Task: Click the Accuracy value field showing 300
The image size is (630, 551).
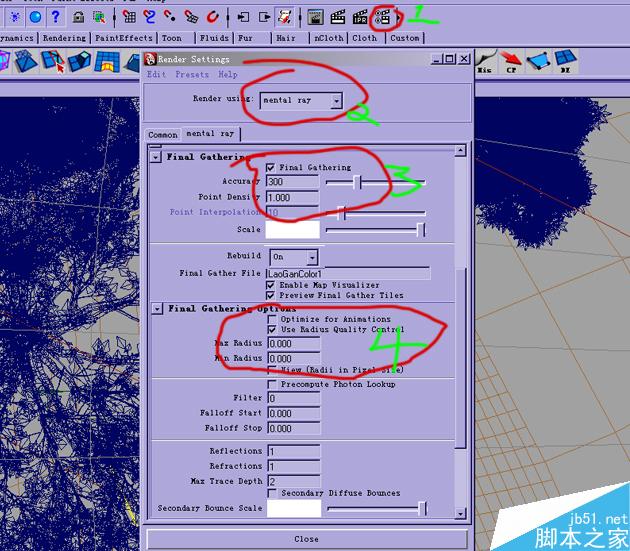Action: [x=292, y=182]
